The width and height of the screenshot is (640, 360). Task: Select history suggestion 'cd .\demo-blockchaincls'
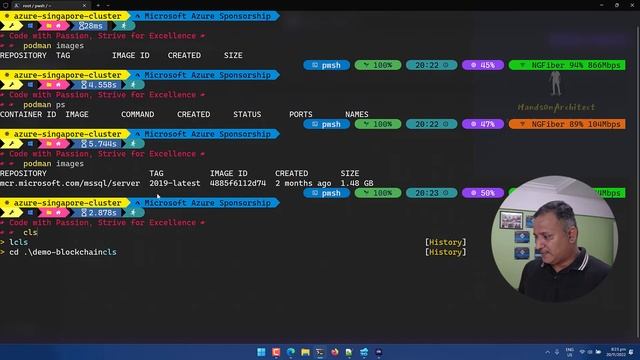coord(63,252)
